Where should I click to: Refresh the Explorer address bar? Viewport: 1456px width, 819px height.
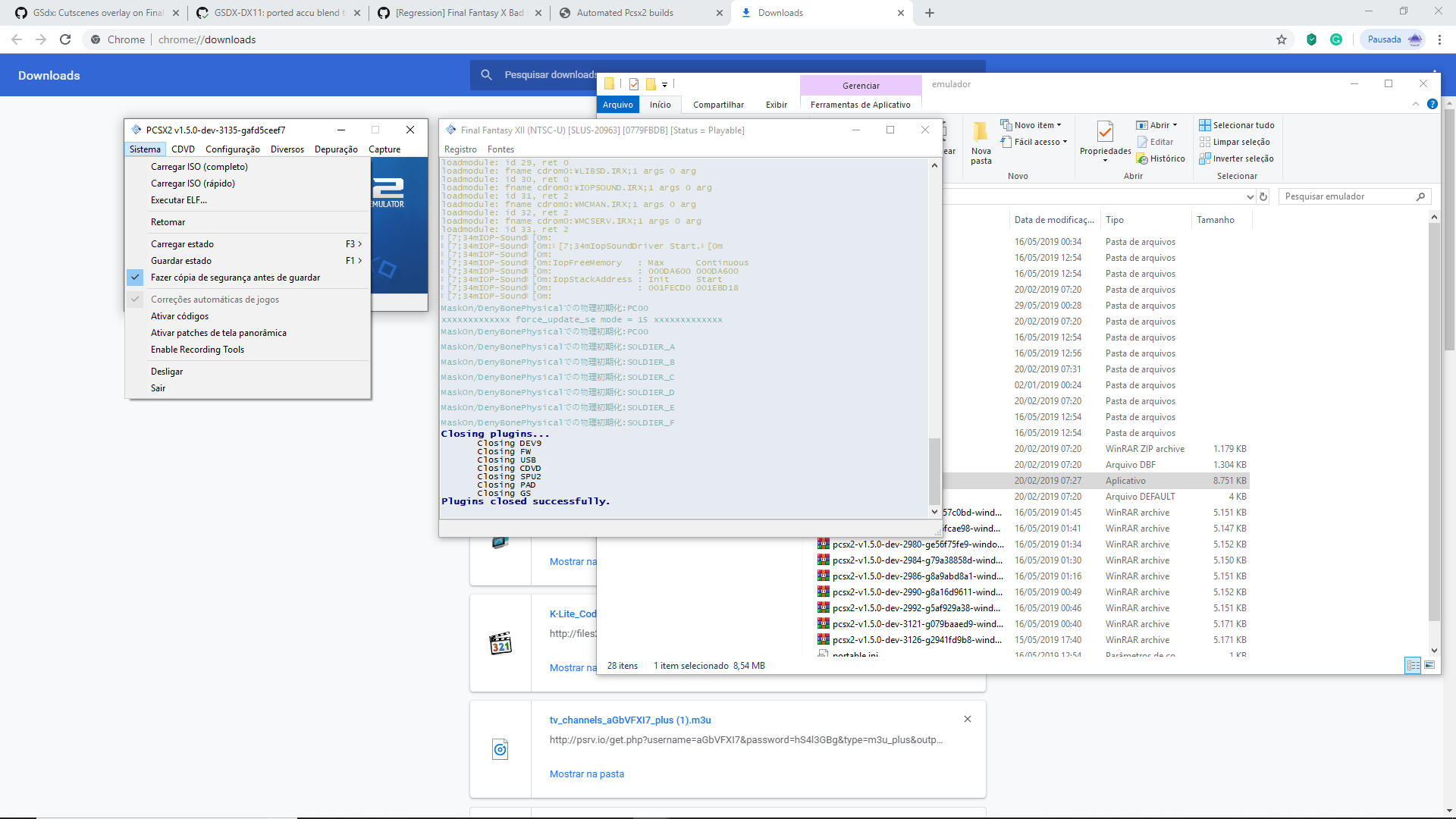coord(1263,196)
